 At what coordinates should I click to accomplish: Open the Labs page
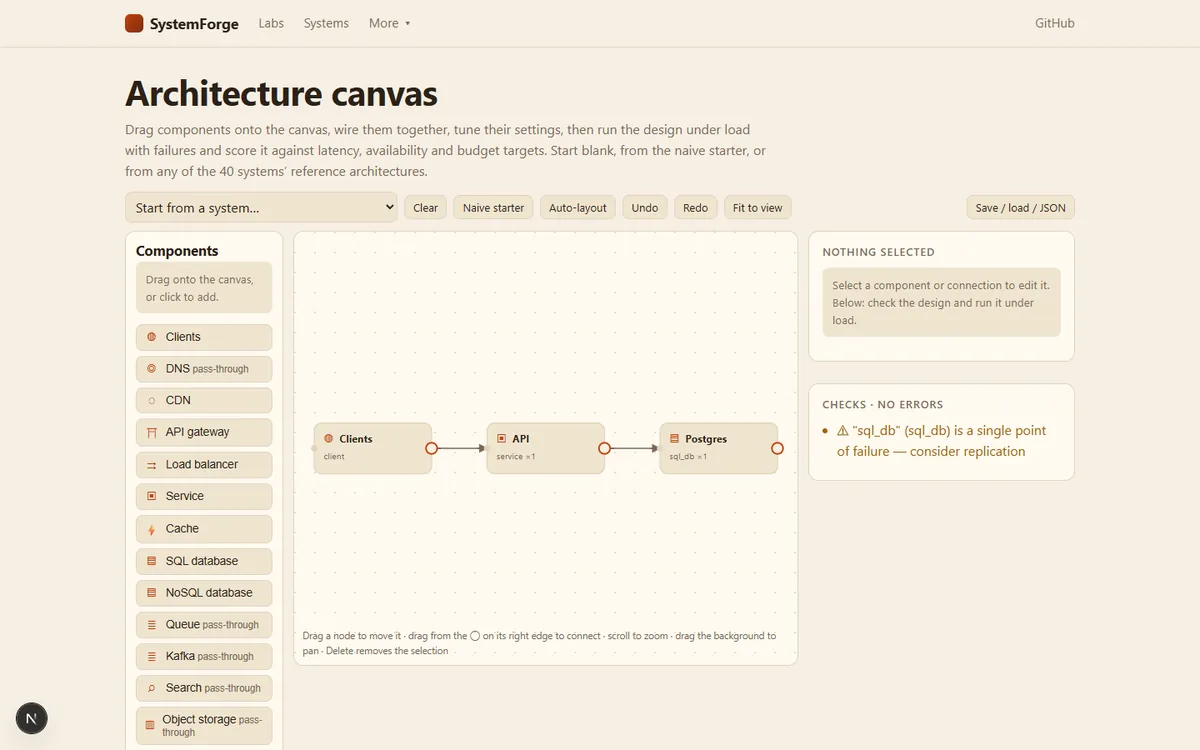tap(271, 23)
